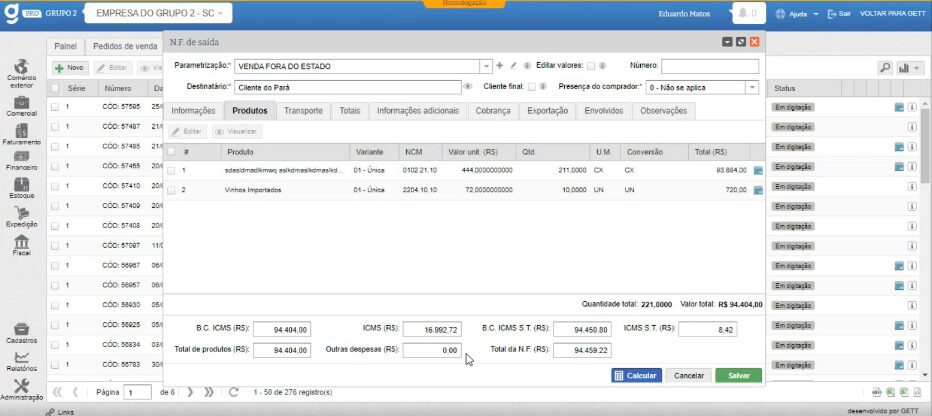
Task: Check the CÓD: 56925 row checkbox
Action: pos(55,325)
